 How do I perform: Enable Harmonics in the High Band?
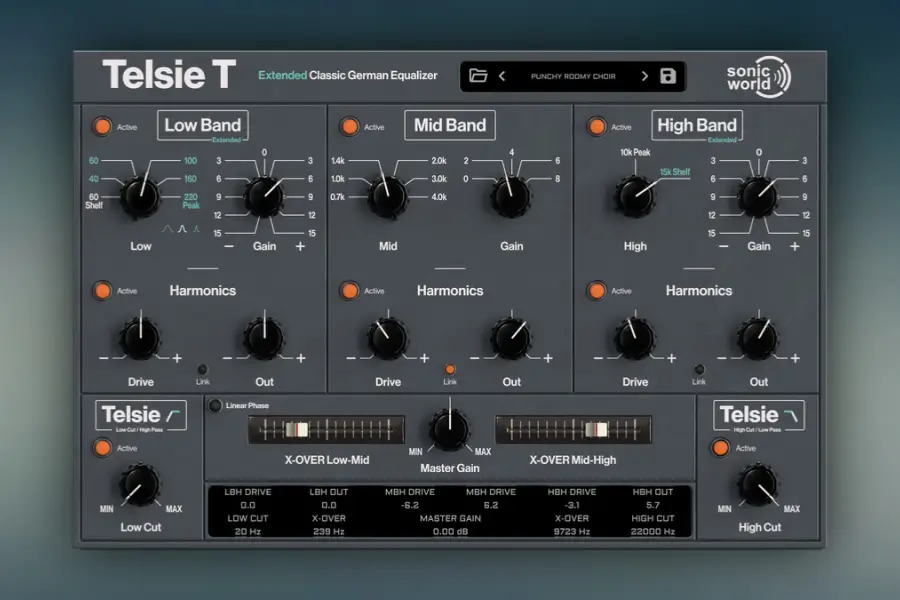(598, 291)
